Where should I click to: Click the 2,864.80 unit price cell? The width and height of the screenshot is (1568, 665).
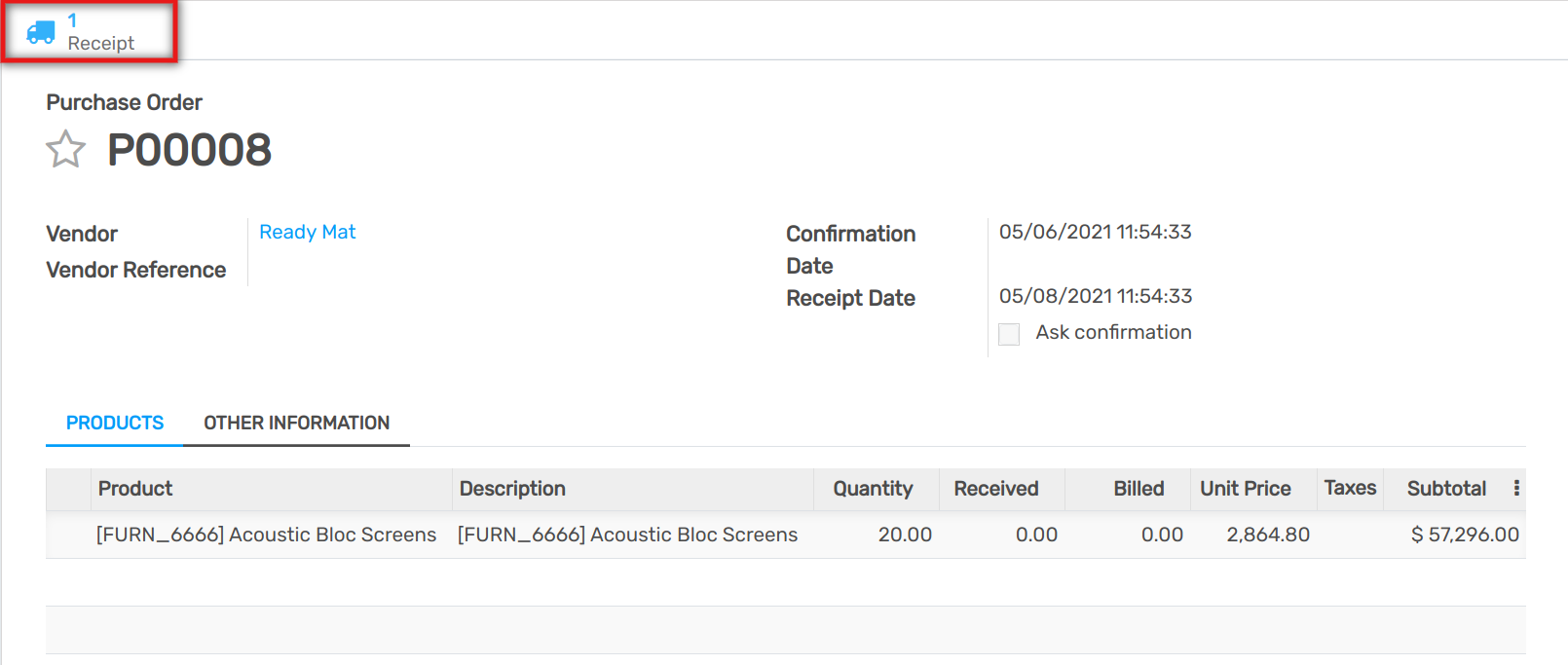point(1267,535)
